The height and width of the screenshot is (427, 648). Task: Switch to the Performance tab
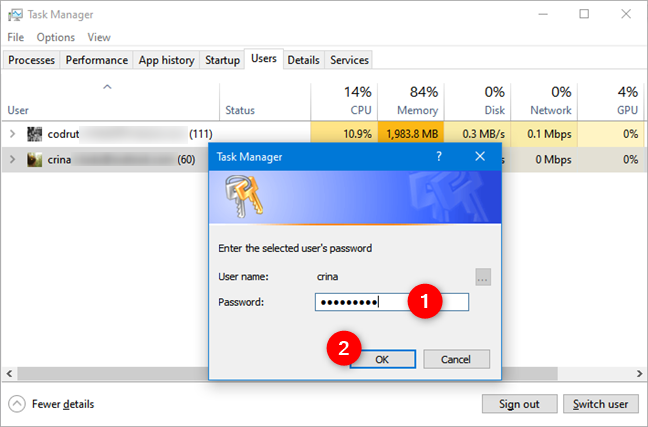click(97, 60)
